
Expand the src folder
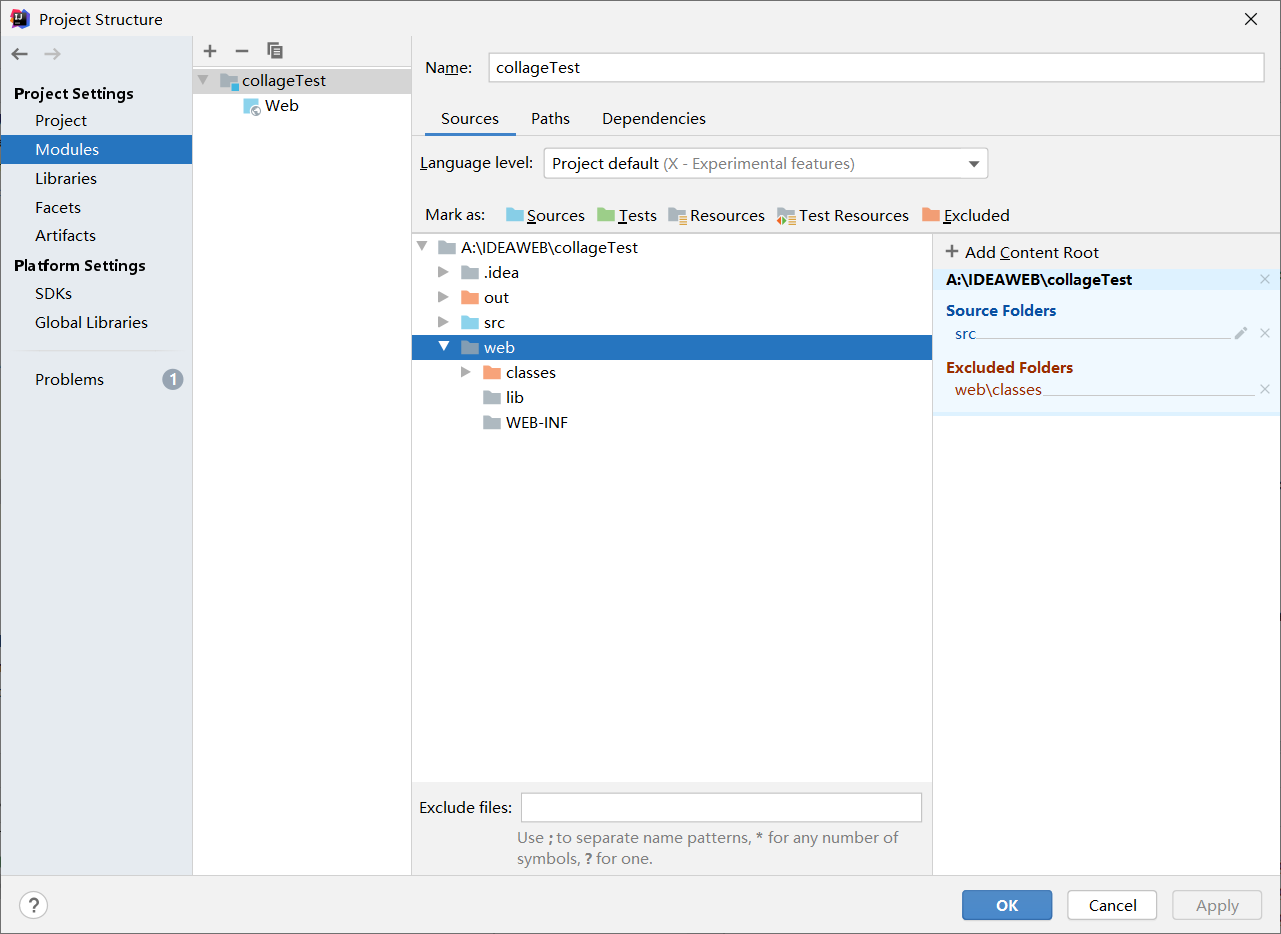coord(443,322)
